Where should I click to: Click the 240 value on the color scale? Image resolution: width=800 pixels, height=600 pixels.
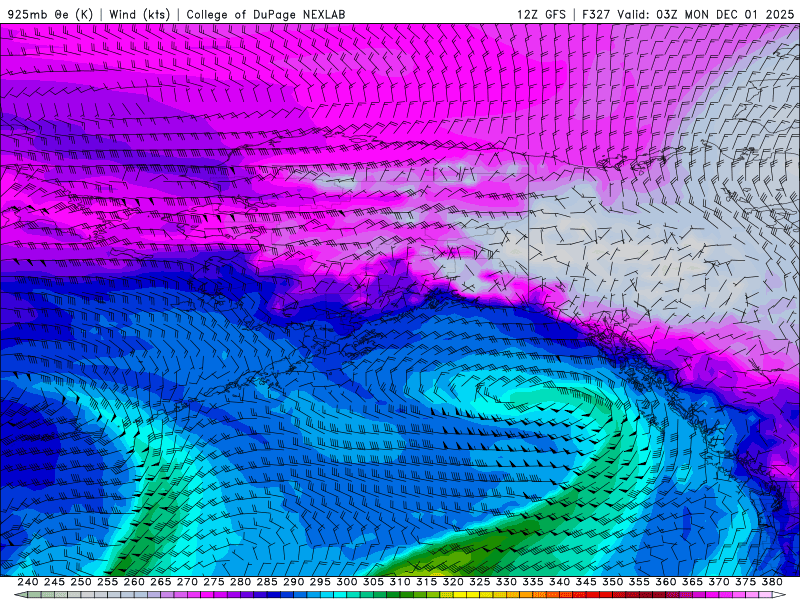click(x=28, y=582)
